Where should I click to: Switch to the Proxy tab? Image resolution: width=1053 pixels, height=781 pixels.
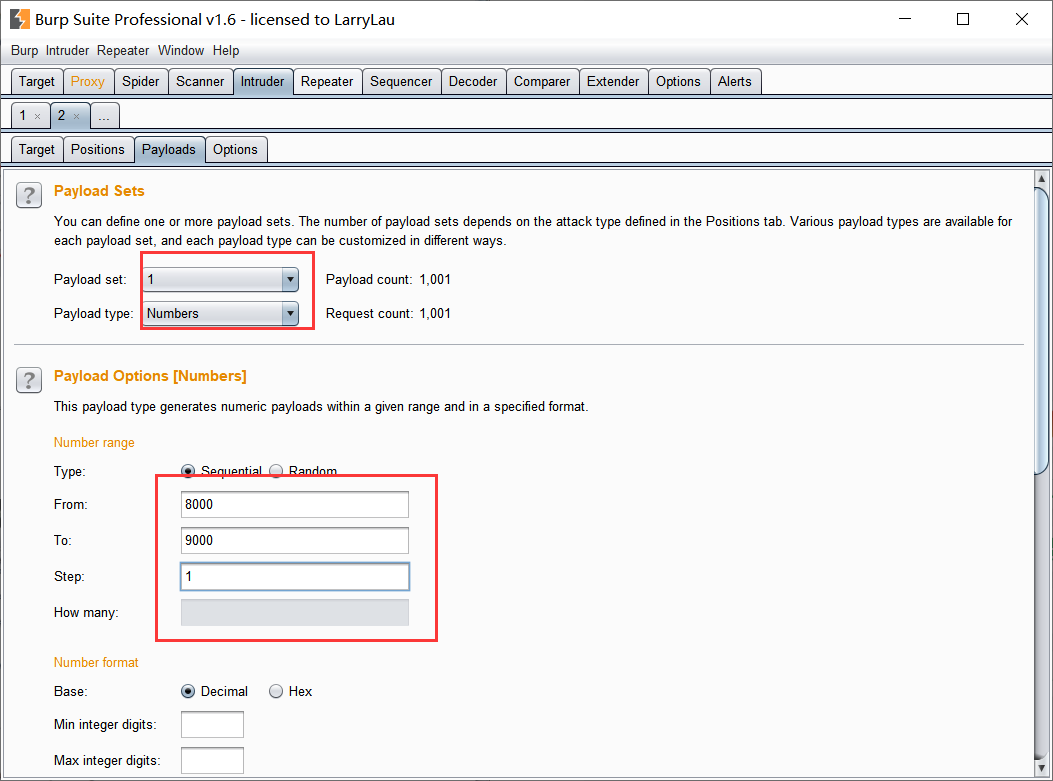click(88, 82)
